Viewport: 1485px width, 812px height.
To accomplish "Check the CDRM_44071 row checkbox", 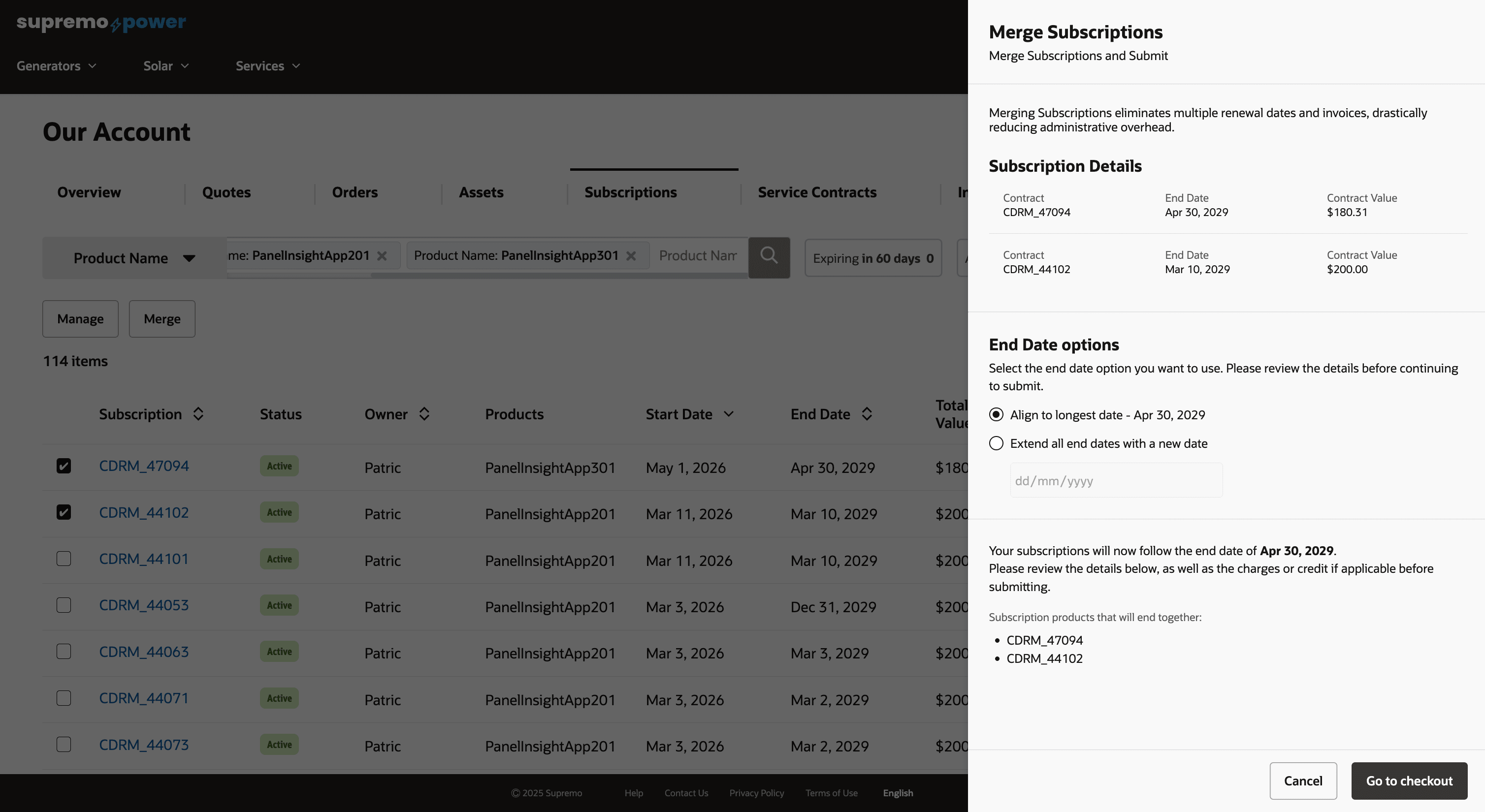I will [64, 698].
